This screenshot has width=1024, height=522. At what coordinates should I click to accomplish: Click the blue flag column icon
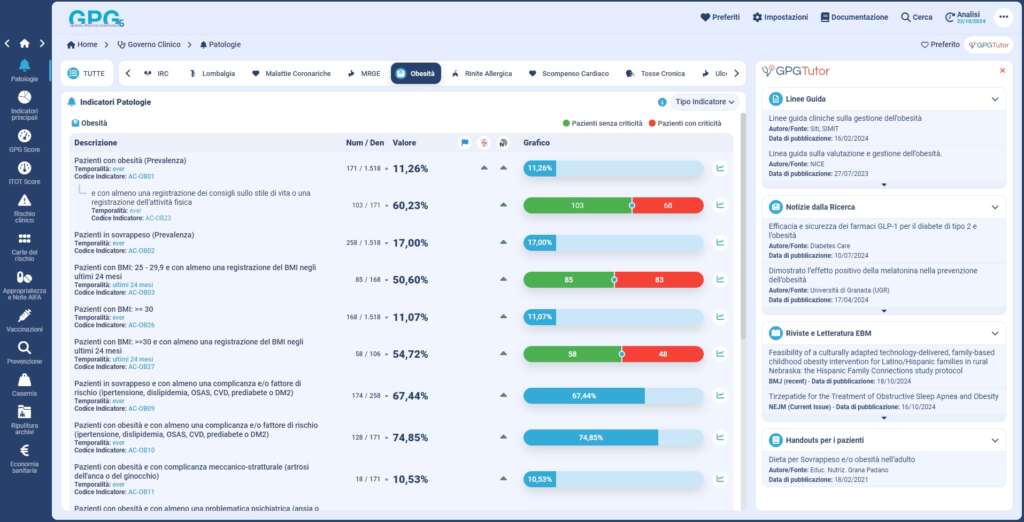(x=464, y=143)
